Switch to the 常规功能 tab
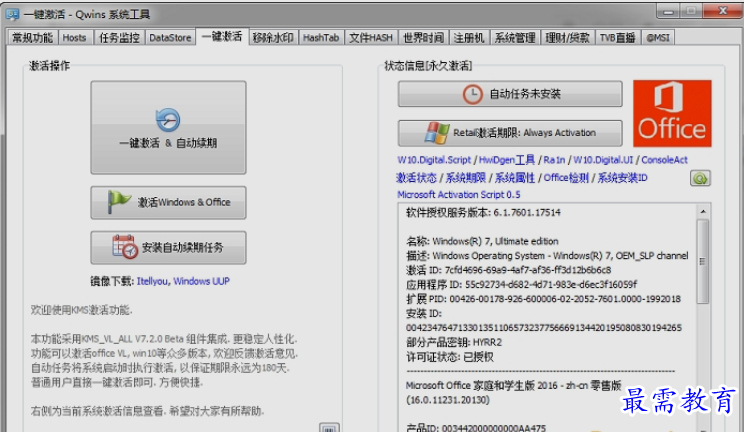744x432 pixels. pyautogui.click(x=32, y=38)
